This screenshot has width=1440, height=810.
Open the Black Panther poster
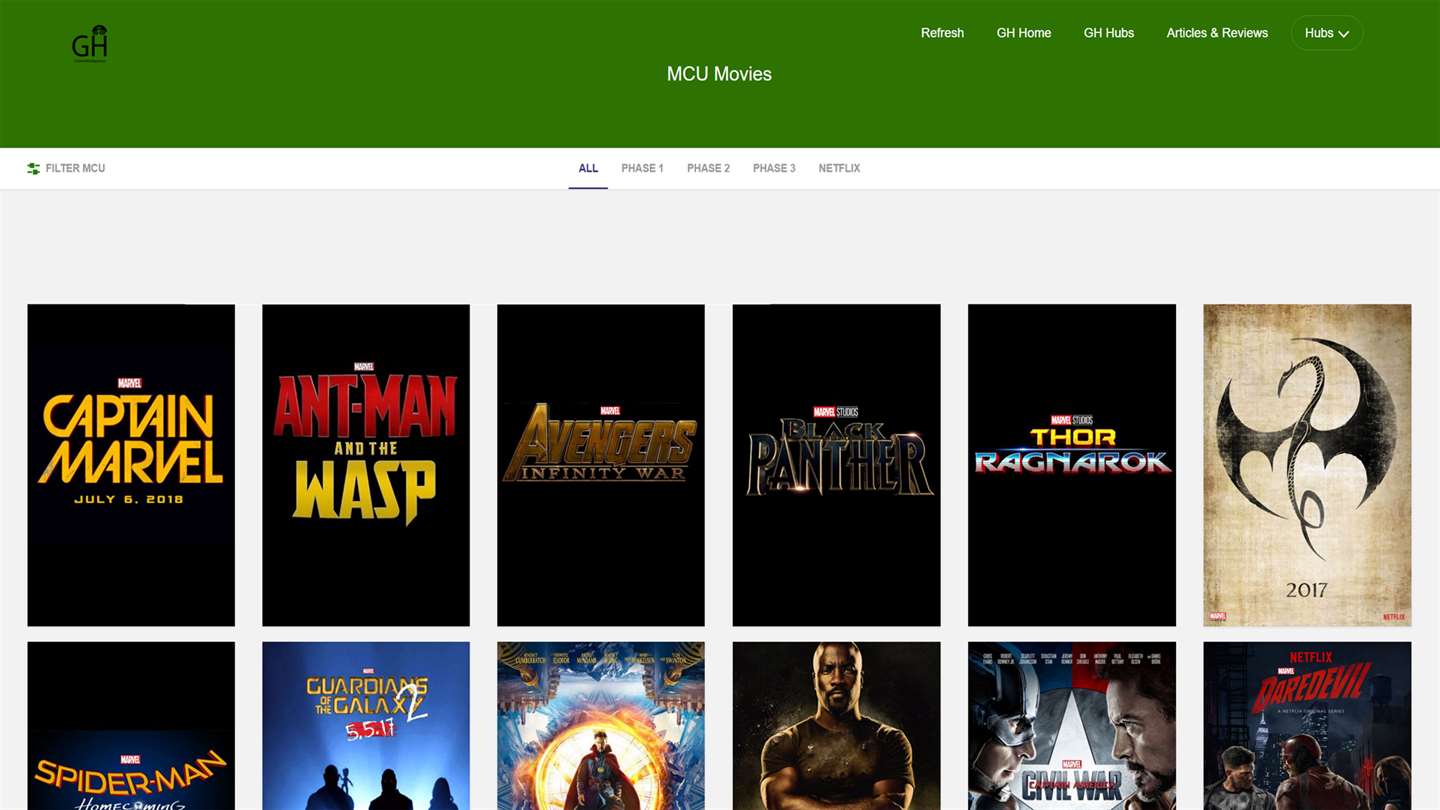(x=837, y=465)
